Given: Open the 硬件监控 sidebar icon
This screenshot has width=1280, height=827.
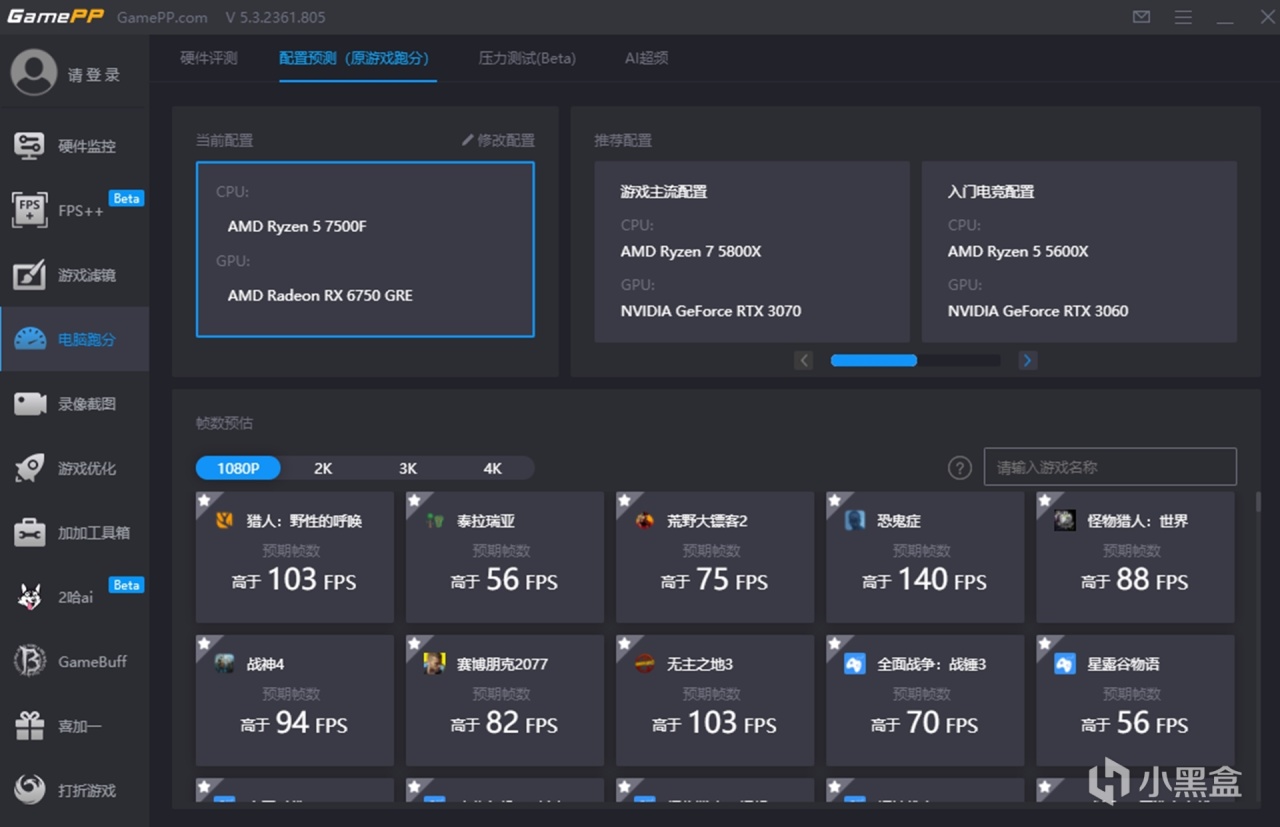Looking at the screenshot, I should tap(29, 146).
